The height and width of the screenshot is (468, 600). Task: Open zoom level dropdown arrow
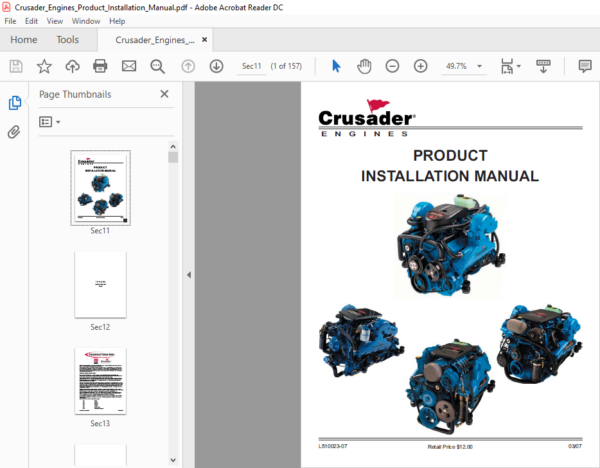[479, 66]
